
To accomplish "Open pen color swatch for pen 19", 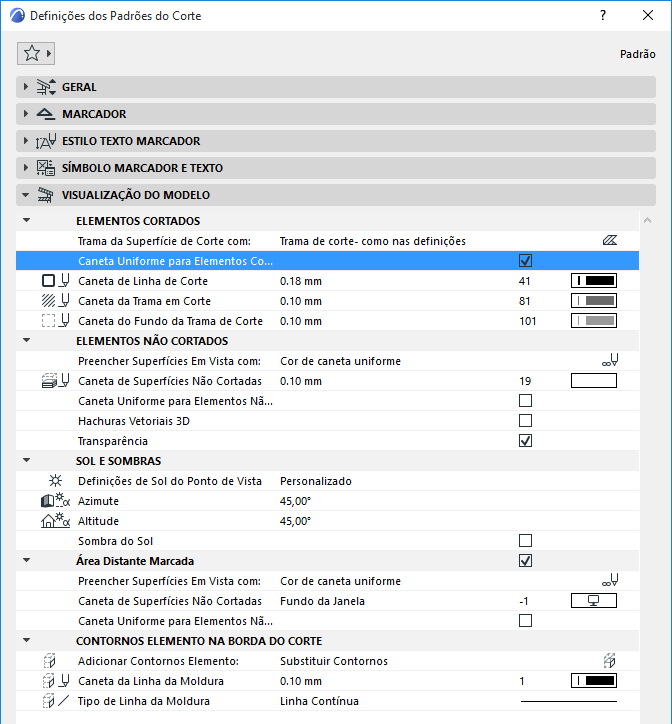I will click(x=594, y=381).
